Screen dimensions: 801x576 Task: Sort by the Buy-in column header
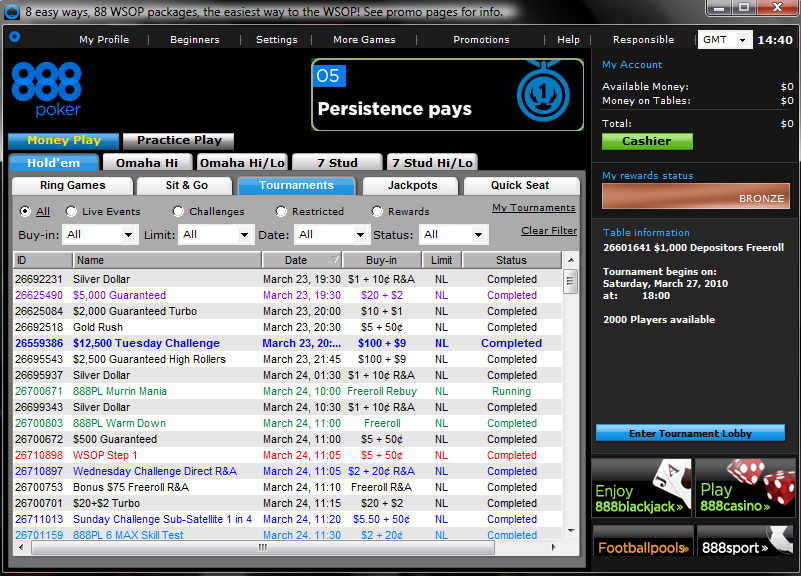point(382,260)
